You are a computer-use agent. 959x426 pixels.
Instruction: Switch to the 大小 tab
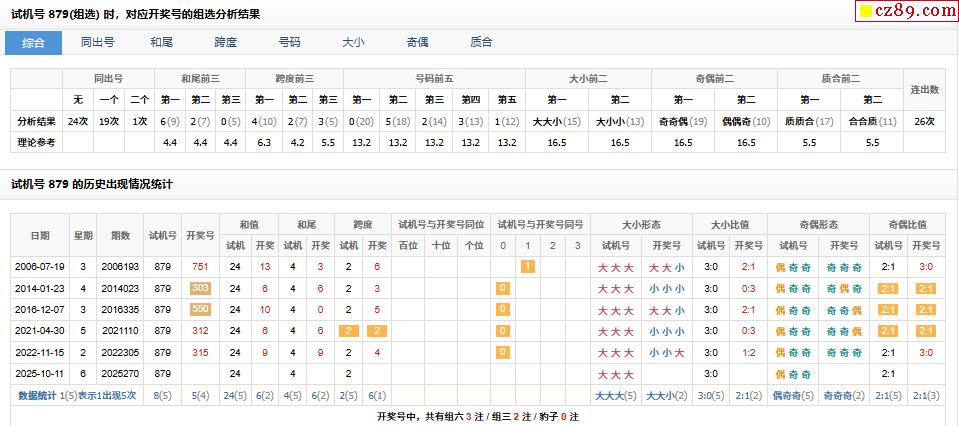pyautogui.click(x=353, y=42)
